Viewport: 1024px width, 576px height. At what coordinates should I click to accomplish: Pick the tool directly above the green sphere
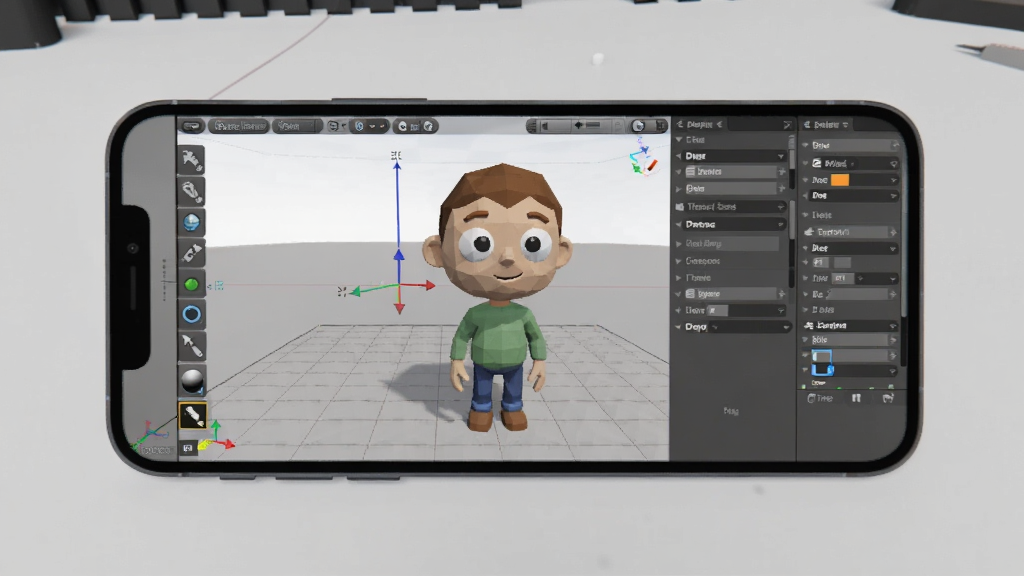pos(191,253)
